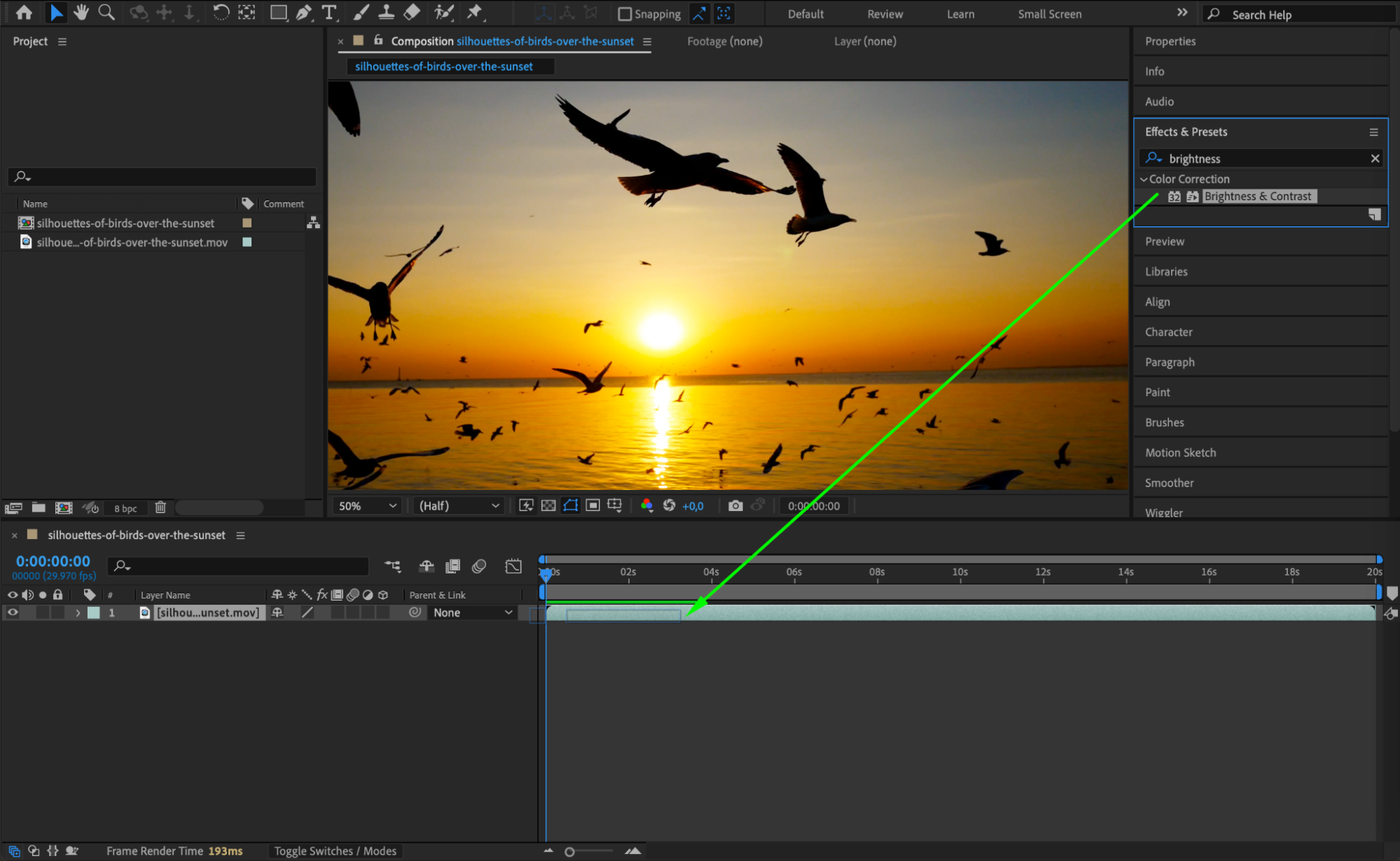Open the (Half) resolution dropdown

pyautogui.click(x=459, y=505)
